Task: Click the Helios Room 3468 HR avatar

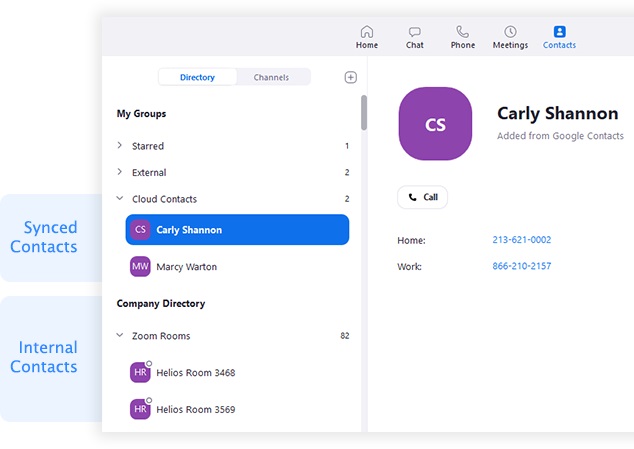Action: pos(140,372)
